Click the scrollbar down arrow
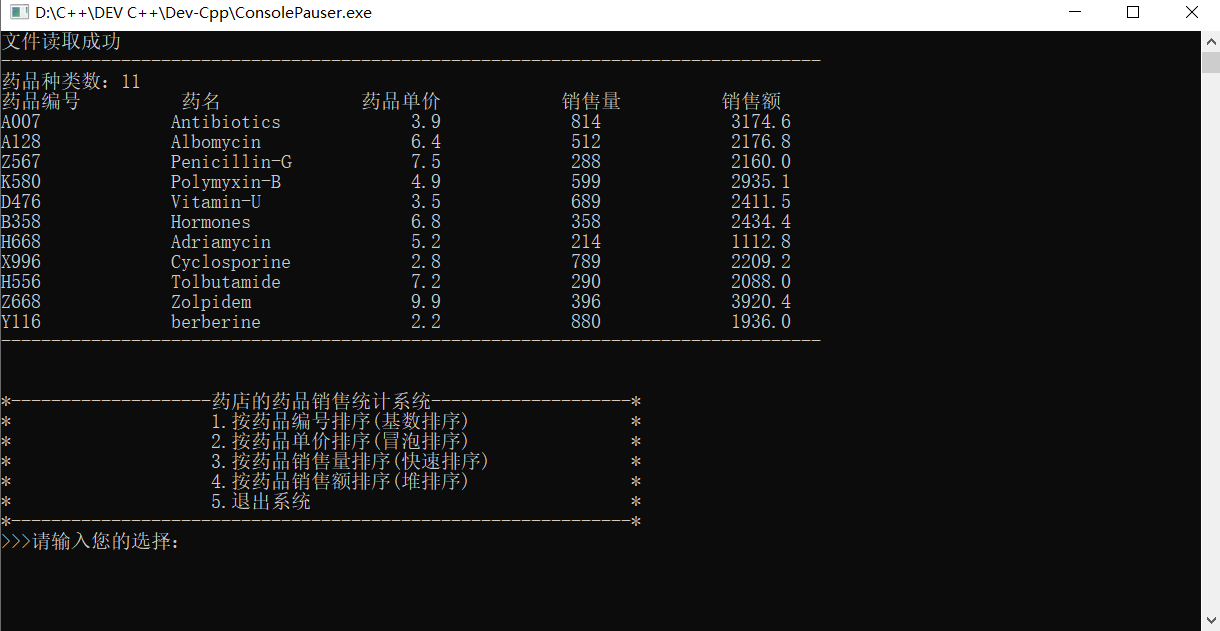Screen dimensions: 1220x631 coord(1211,621)
